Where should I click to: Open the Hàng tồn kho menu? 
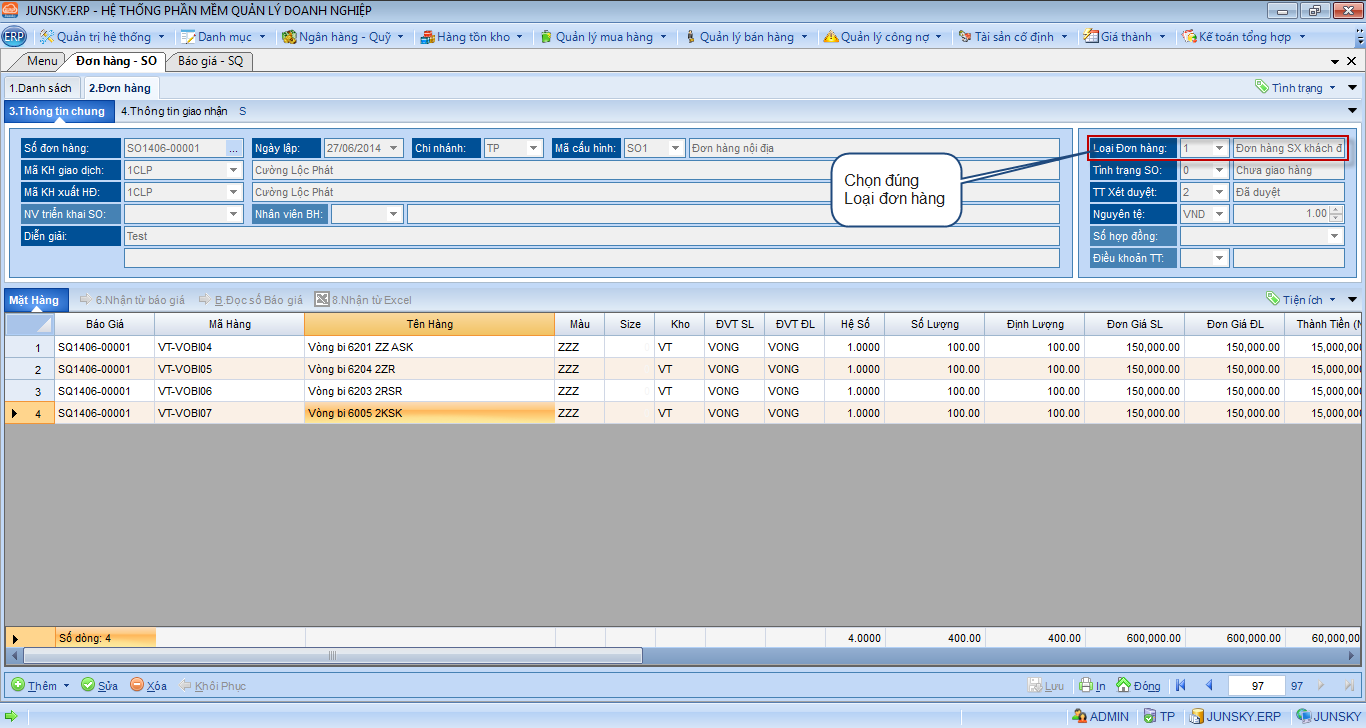click(x=471, y=37)
